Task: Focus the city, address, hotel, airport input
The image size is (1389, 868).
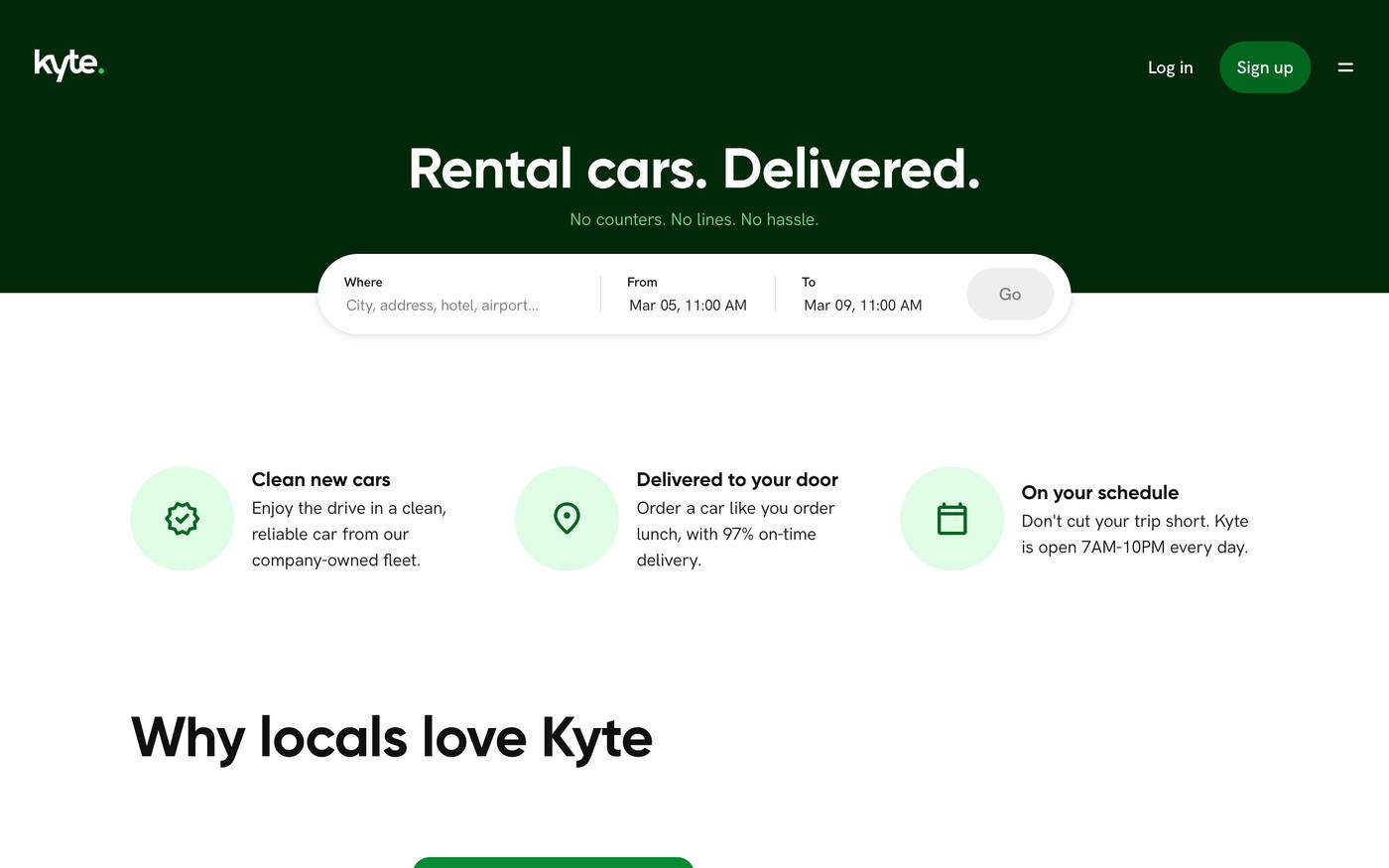Action: click(x=442, y=305)
